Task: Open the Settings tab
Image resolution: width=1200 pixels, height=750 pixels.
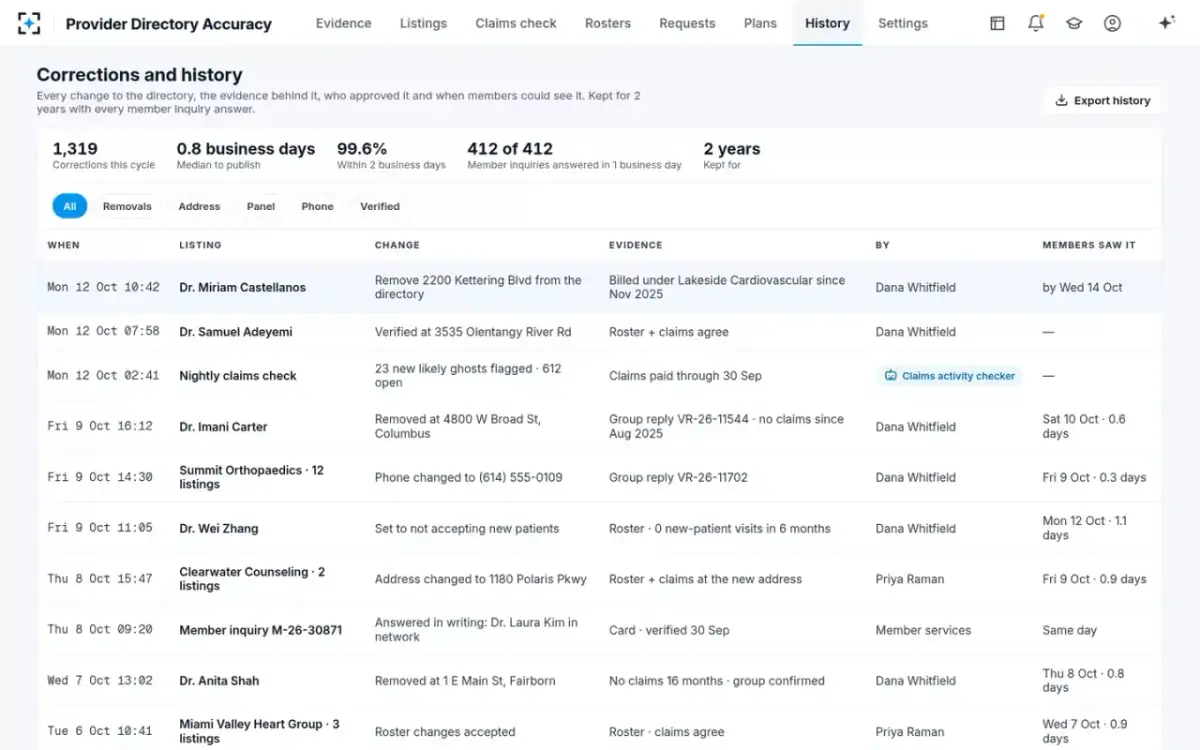Action: pos(903,23)
